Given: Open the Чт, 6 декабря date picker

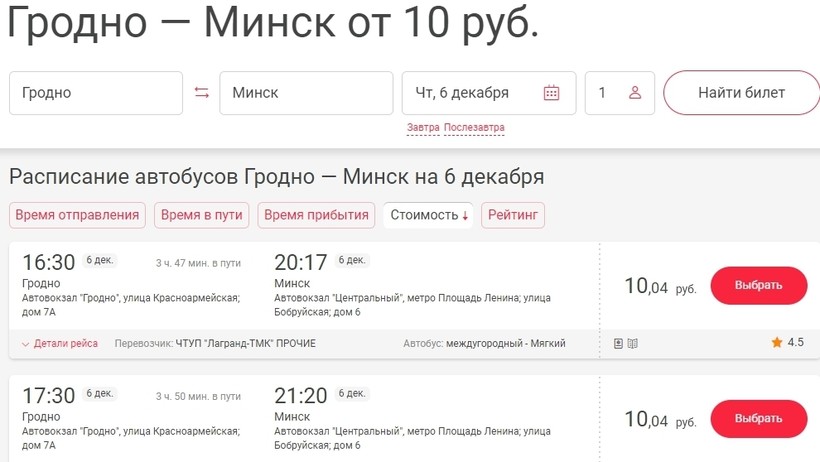Looking at the screenshot, I should pyautogui.click(x=489, y=93).
